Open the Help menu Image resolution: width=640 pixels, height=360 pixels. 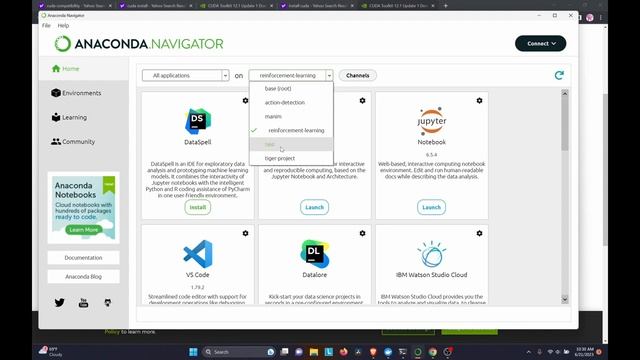63,25
